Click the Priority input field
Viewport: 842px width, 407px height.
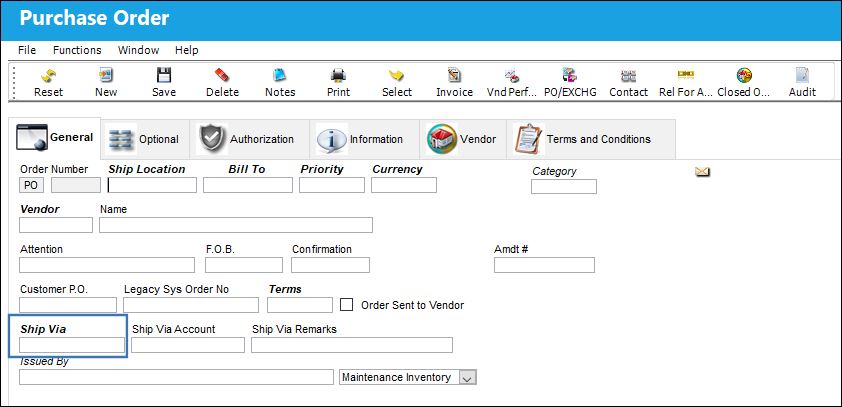[x=332, y=185]
